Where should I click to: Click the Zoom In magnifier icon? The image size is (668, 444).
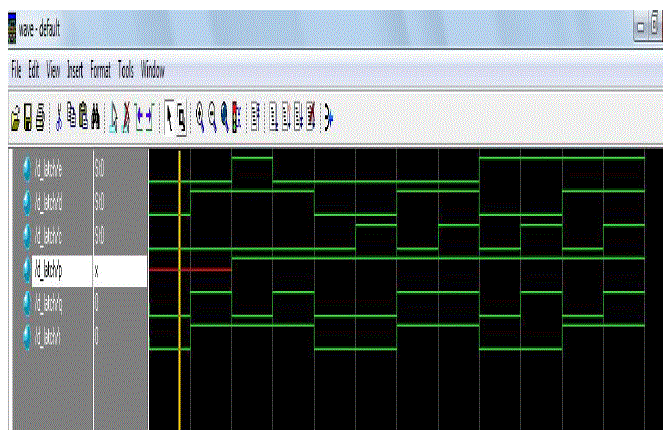coord(200,118)
